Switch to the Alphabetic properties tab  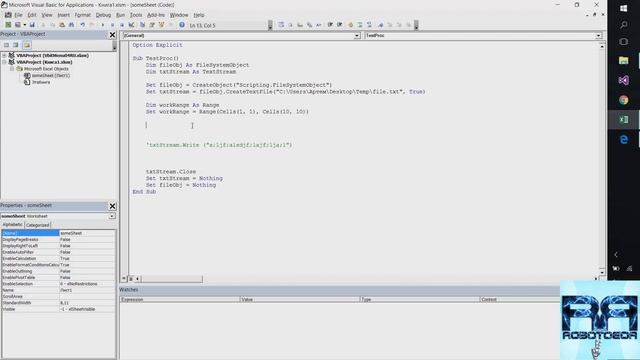pyautogui.click(x=12, y=224)
